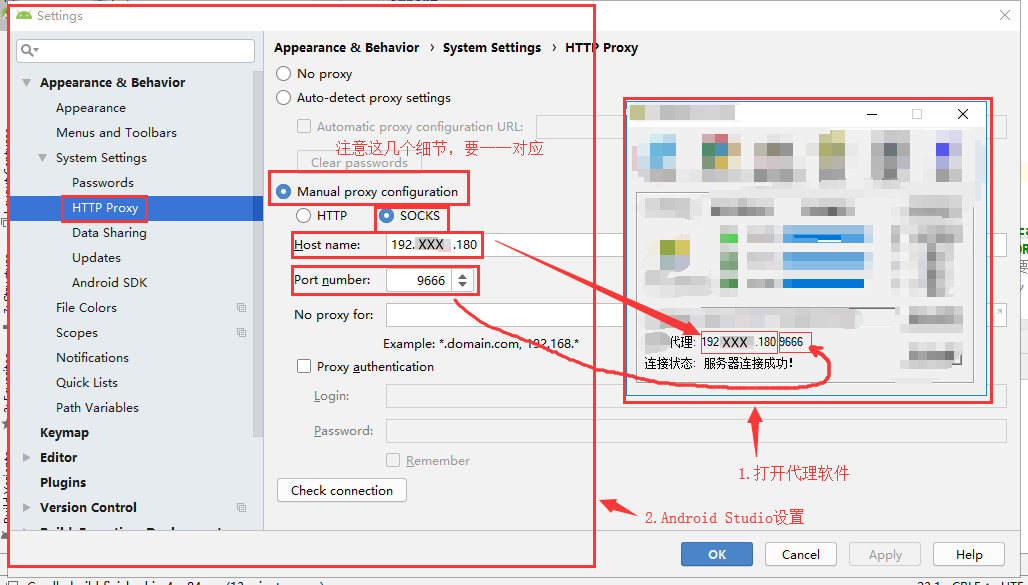Image resolution: width=1028 pixels, height=585 pixels.
Task: Click the Apply button
Action: pyautogui.click(x=885, y=554)
